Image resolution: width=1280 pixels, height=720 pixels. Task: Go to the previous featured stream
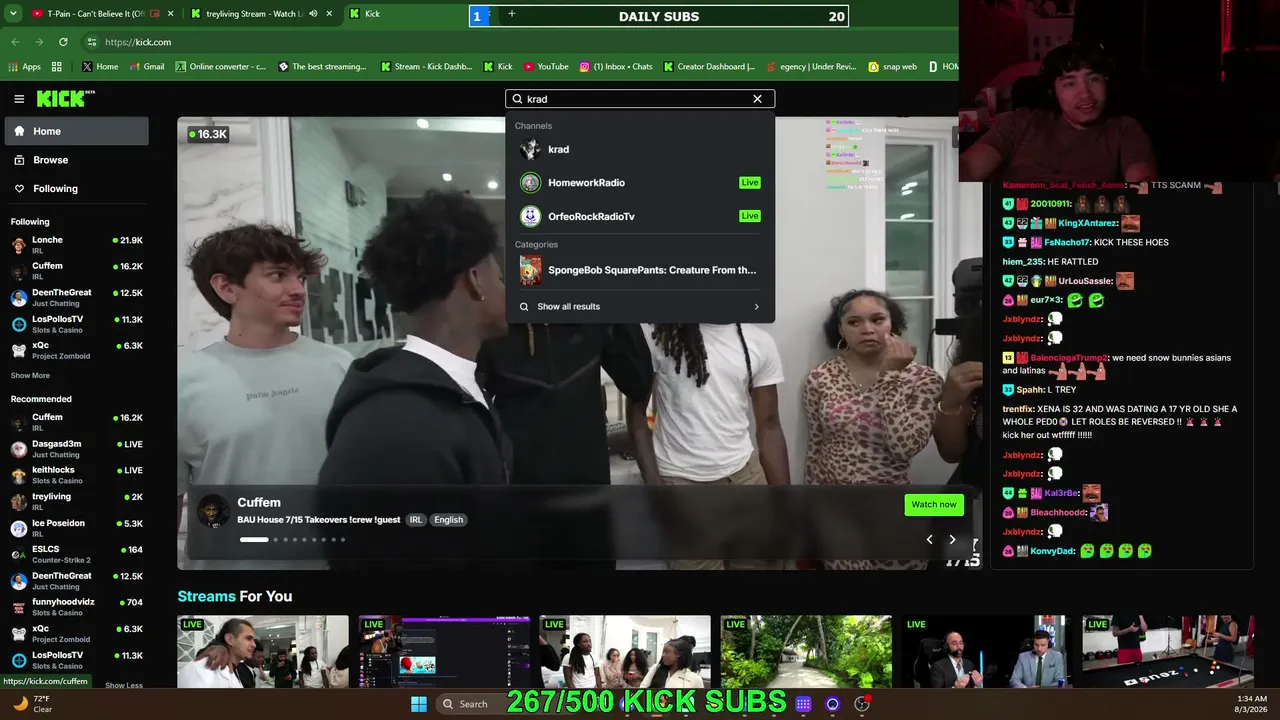point(929,540)
